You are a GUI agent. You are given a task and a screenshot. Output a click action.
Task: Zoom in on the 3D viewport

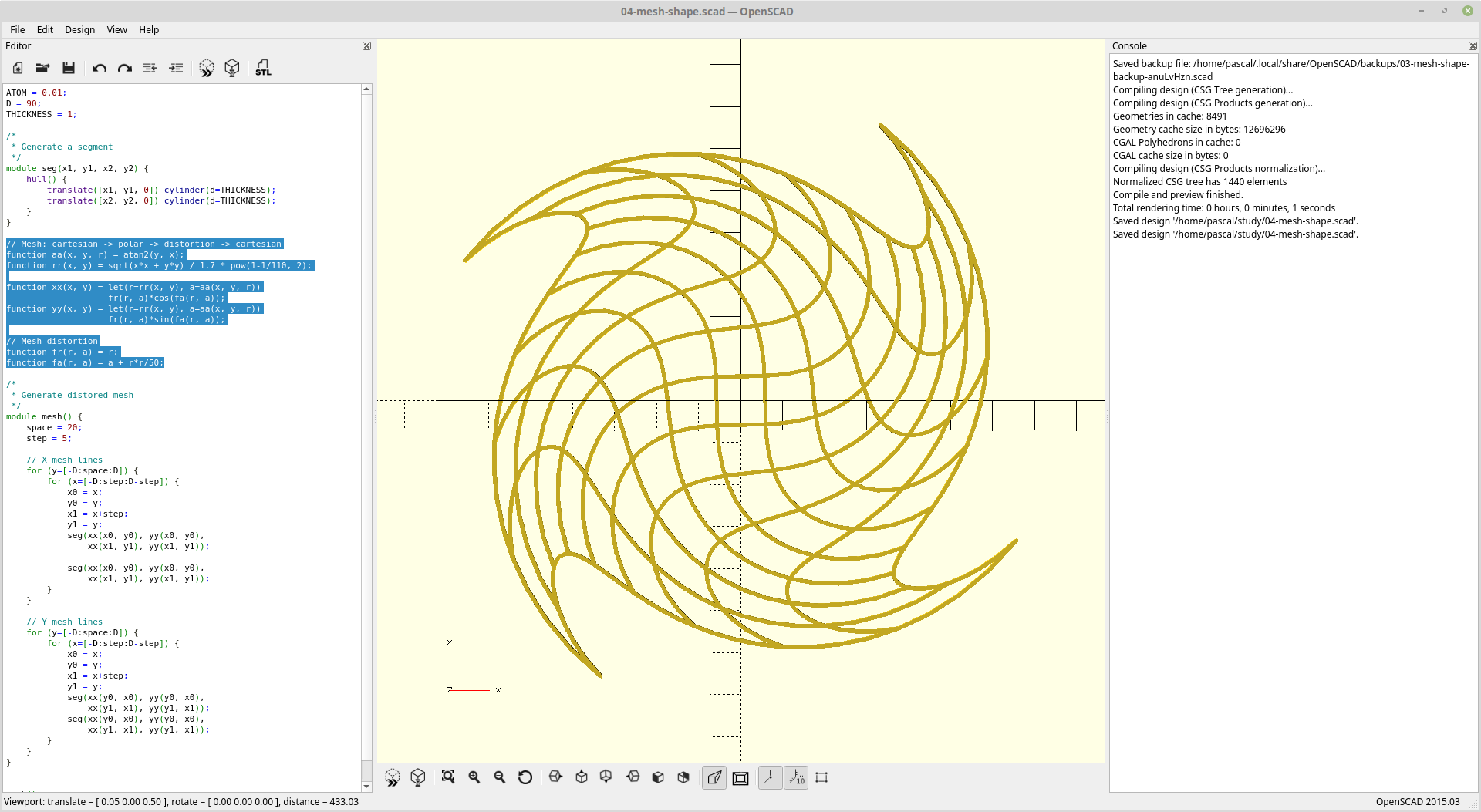click(474, 777)
